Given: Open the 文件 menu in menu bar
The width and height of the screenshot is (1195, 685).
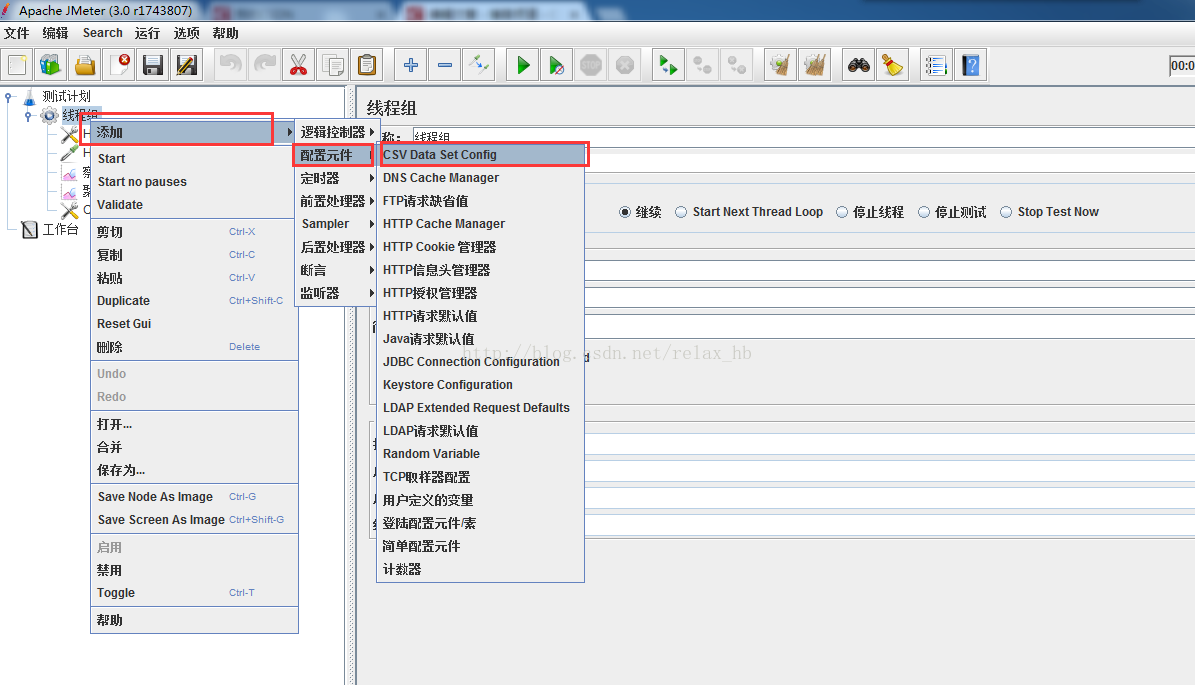Looking at the screenshot, I should 16,33.
